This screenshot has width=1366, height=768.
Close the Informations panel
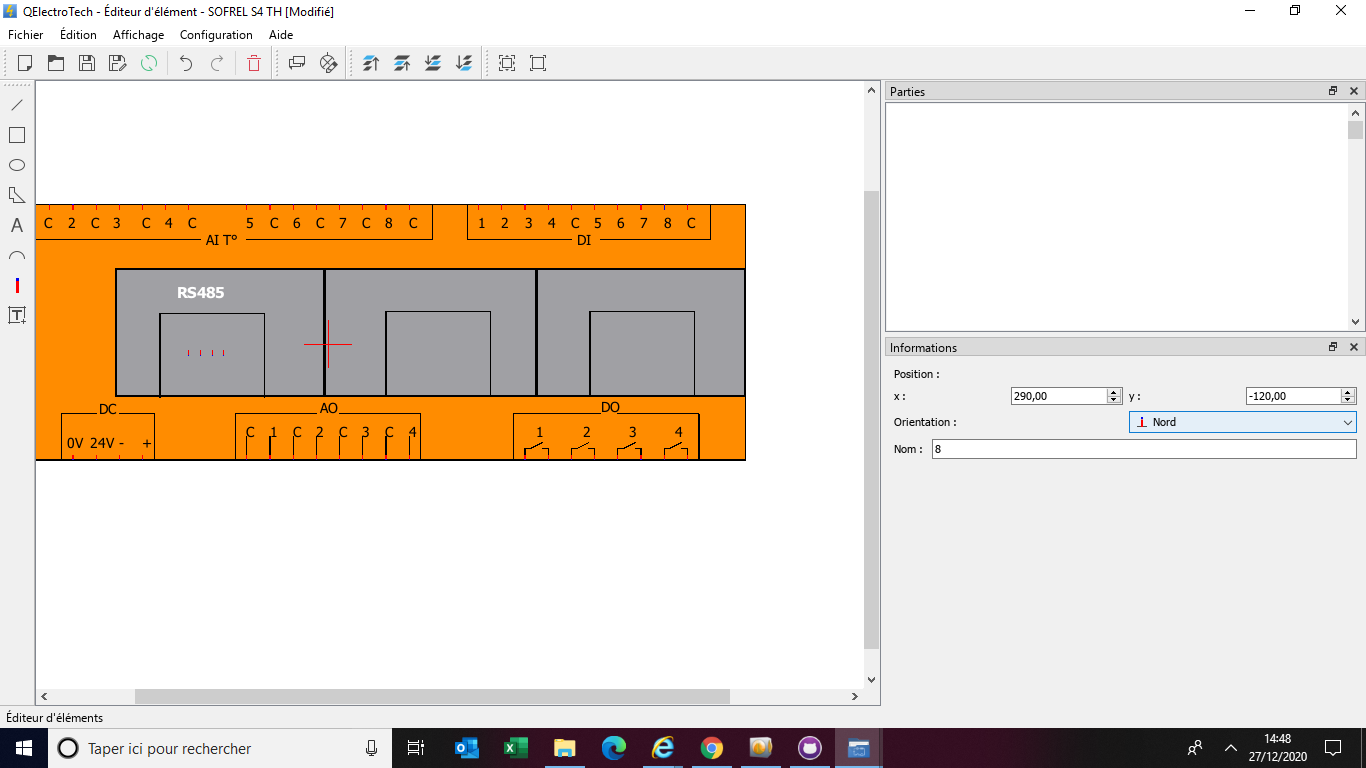[1354, 348]
